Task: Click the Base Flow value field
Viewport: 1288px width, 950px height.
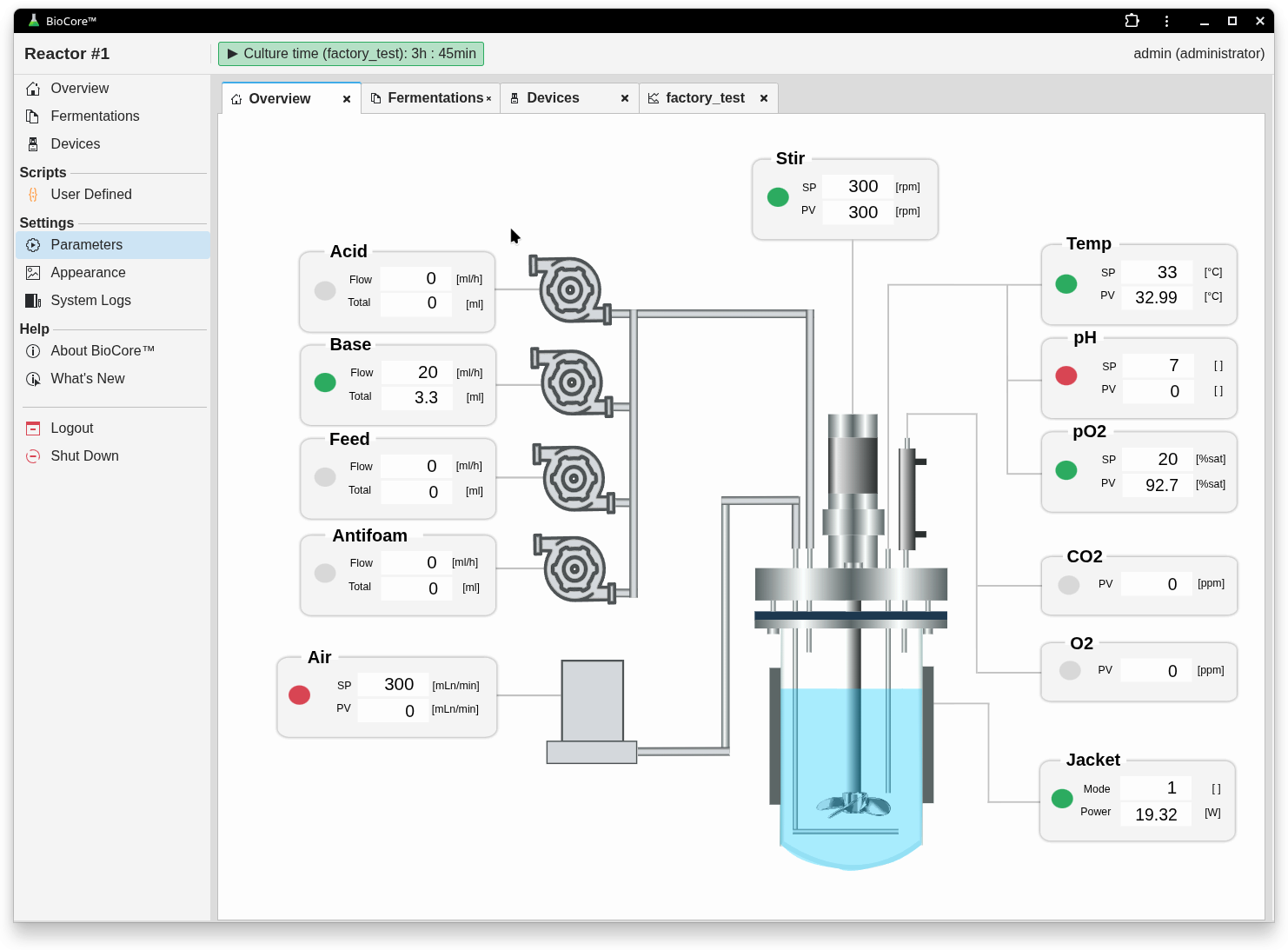Action: pos(416,372)
